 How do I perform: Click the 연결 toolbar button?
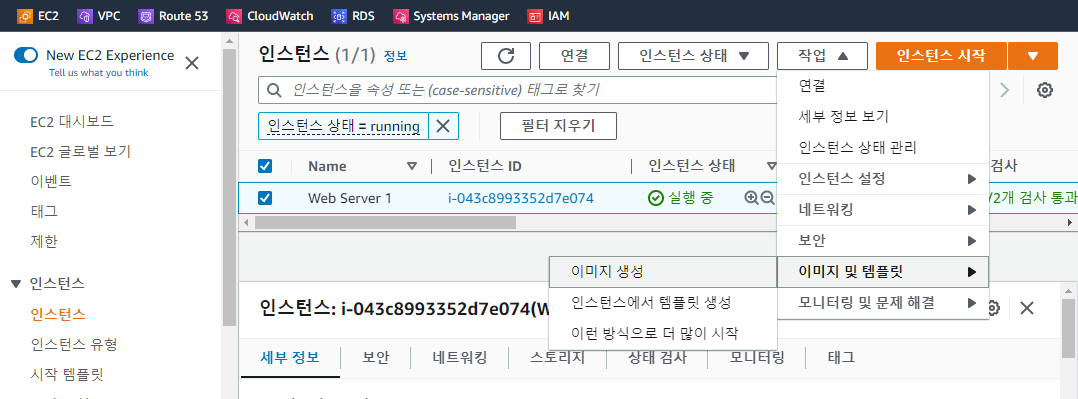(x=574, y=56)
